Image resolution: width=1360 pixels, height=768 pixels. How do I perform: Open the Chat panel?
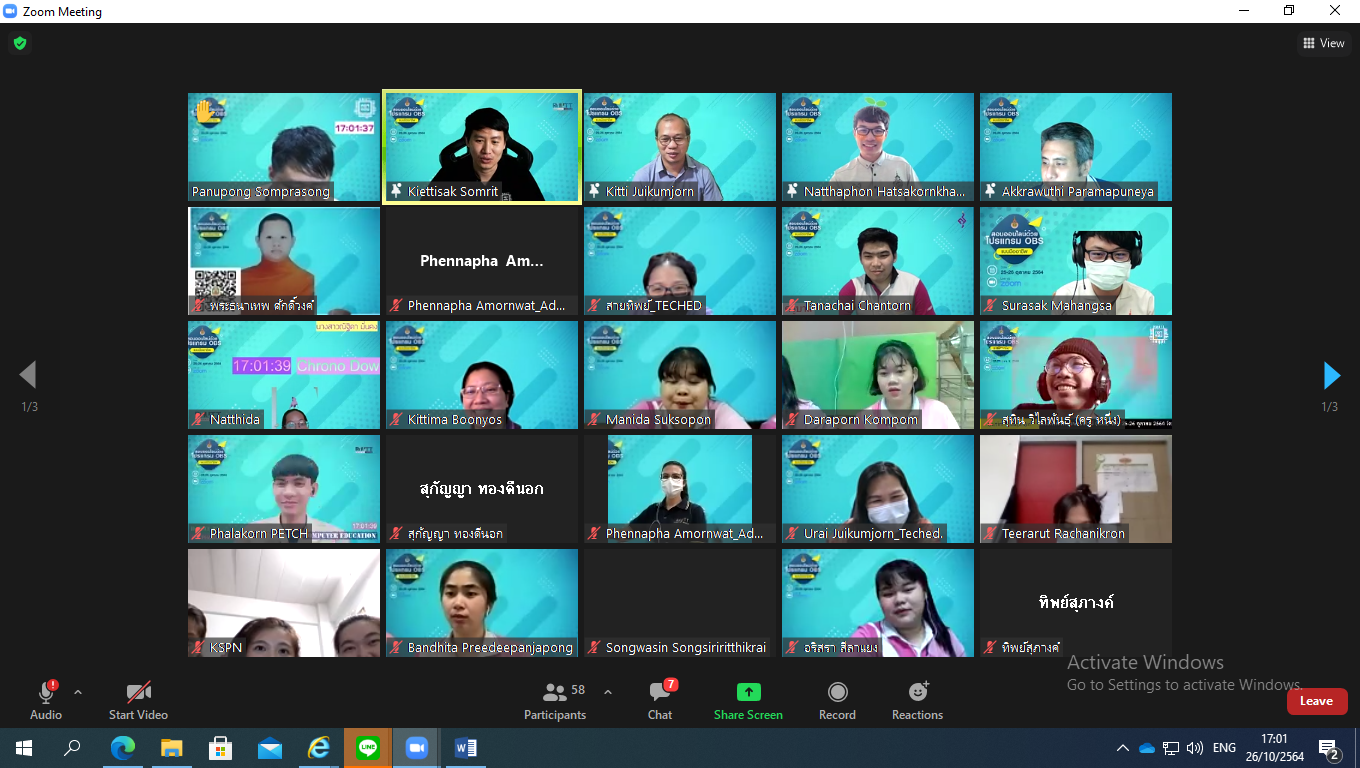pyautogui.click(x=660, y=699)
